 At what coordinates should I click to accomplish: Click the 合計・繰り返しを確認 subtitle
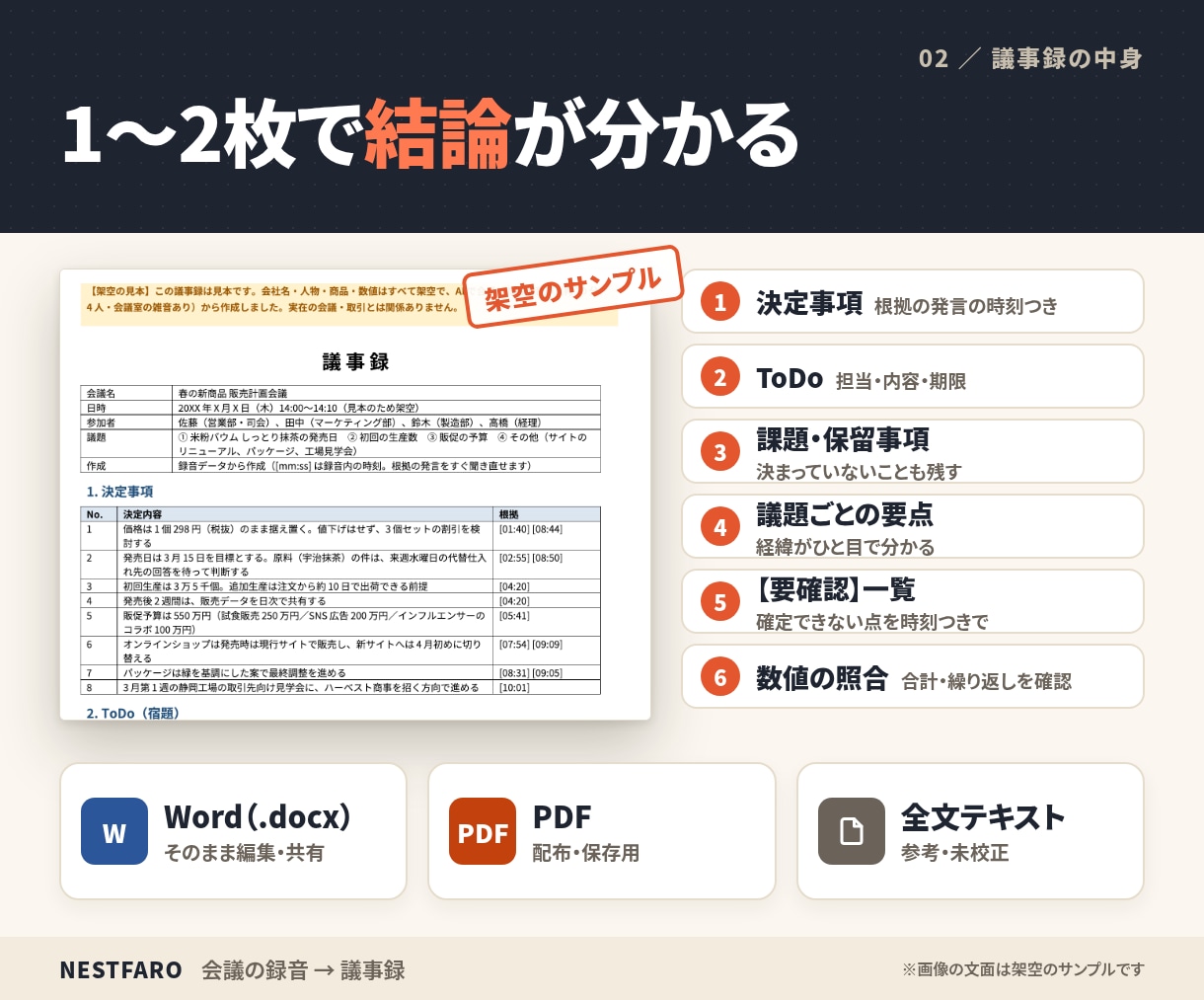click(987, 681)
